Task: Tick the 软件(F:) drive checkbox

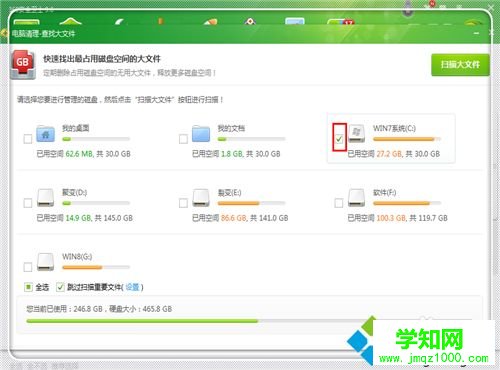Action: tap(339, 203)
